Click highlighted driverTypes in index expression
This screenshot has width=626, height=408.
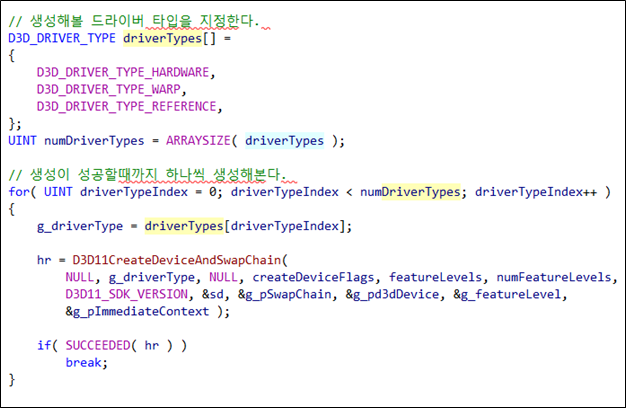pos(184,226)
